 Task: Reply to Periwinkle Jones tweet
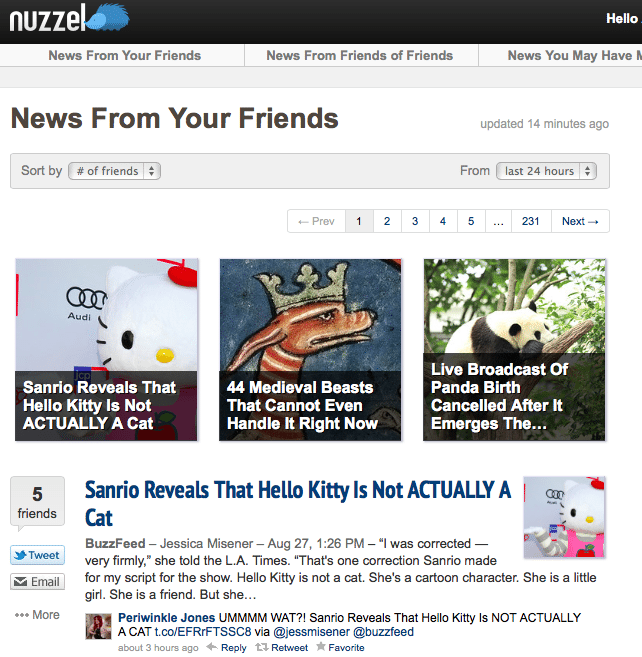tap(227, 647)
